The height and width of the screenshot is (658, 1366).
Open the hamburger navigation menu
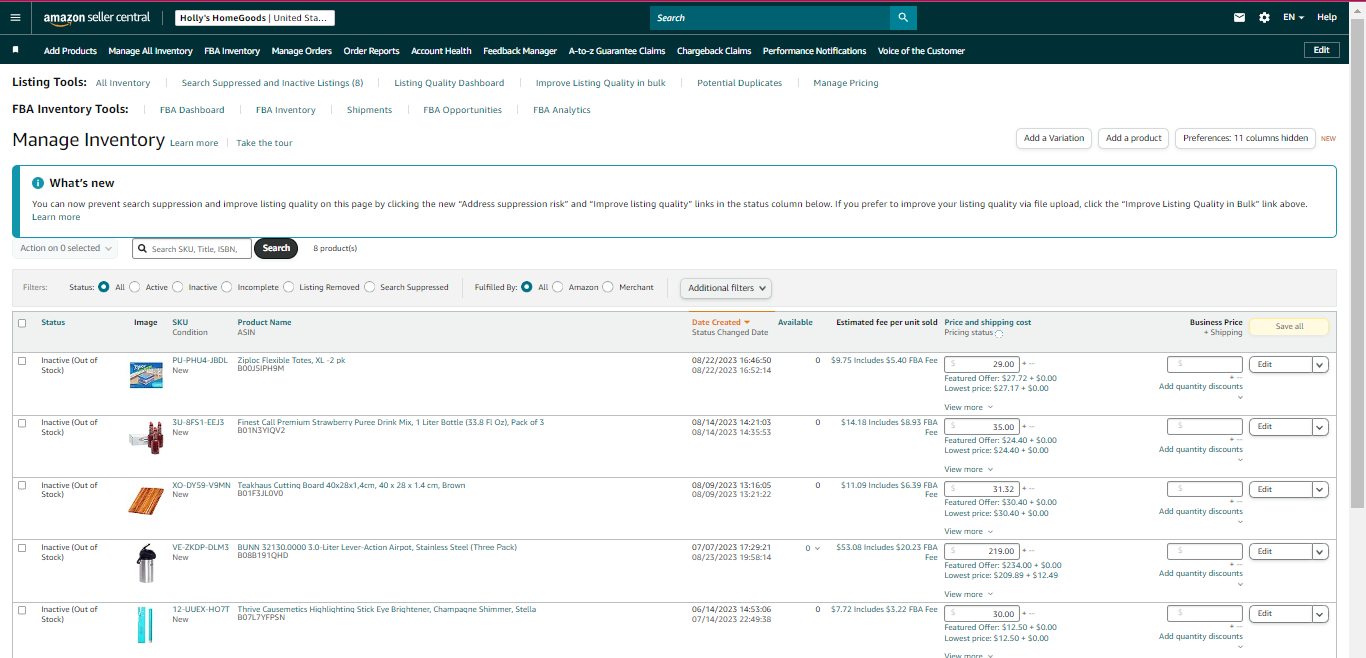[x=15, y=17]
